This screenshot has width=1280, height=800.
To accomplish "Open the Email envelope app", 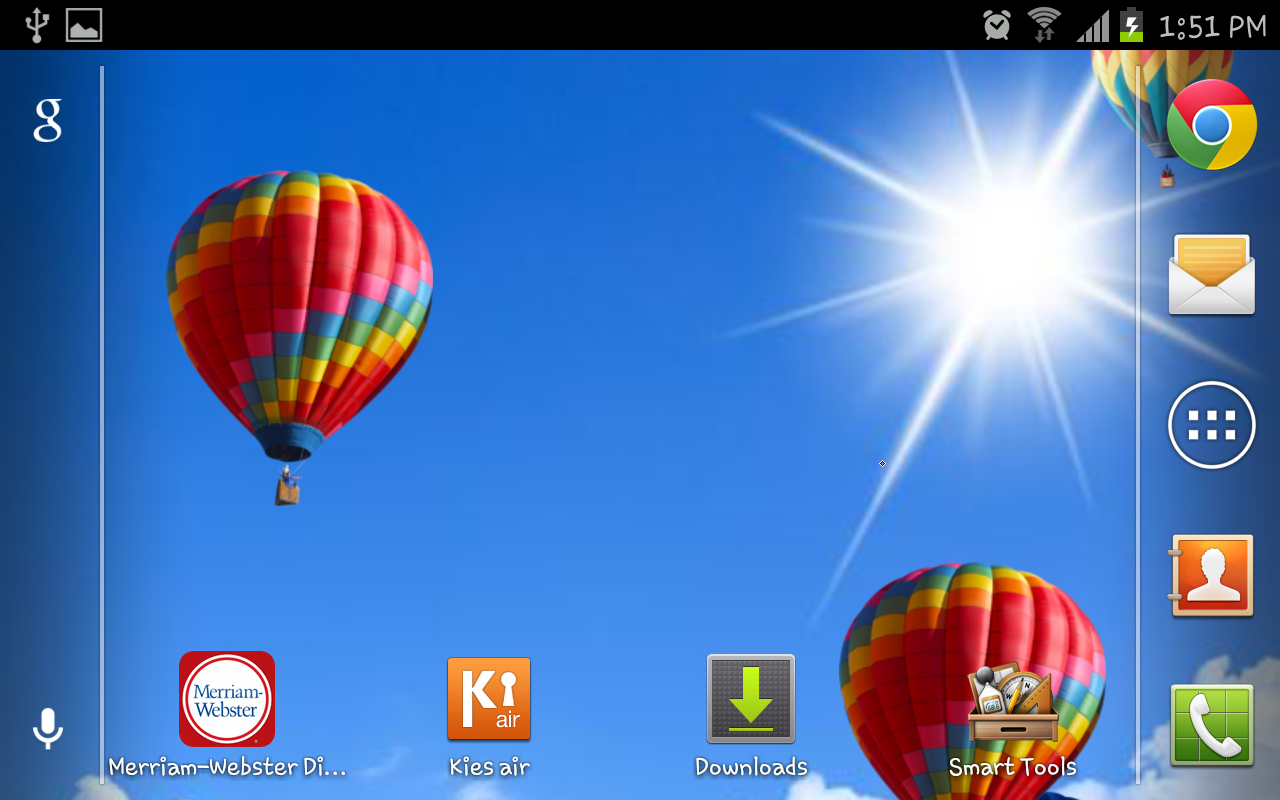I will point(1211,275).
